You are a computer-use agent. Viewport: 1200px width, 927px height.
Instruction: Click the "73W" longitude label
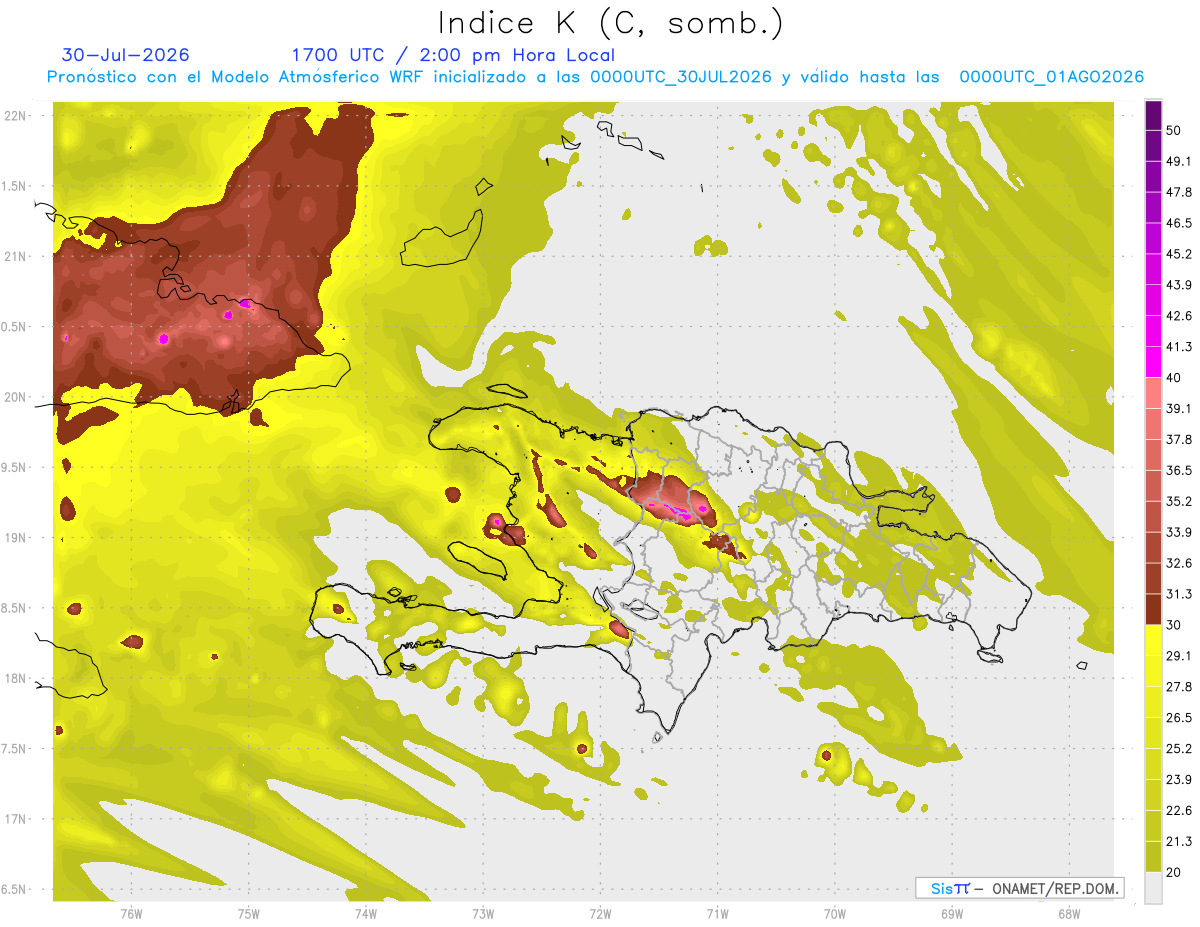click(483, 914)
